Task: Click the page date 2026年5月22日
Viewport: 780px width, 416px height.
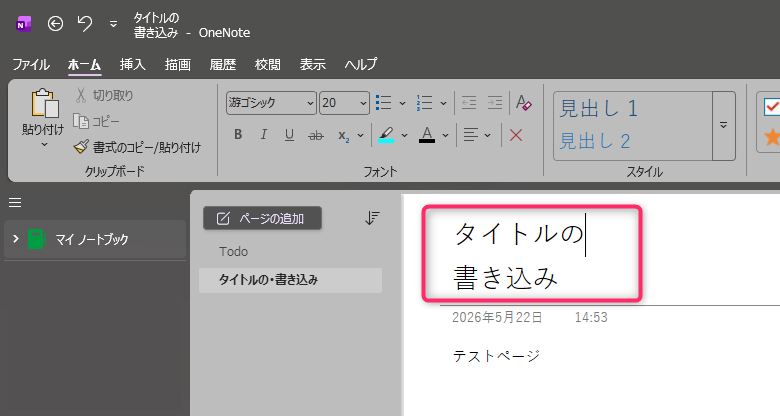Action: point(496,317)
